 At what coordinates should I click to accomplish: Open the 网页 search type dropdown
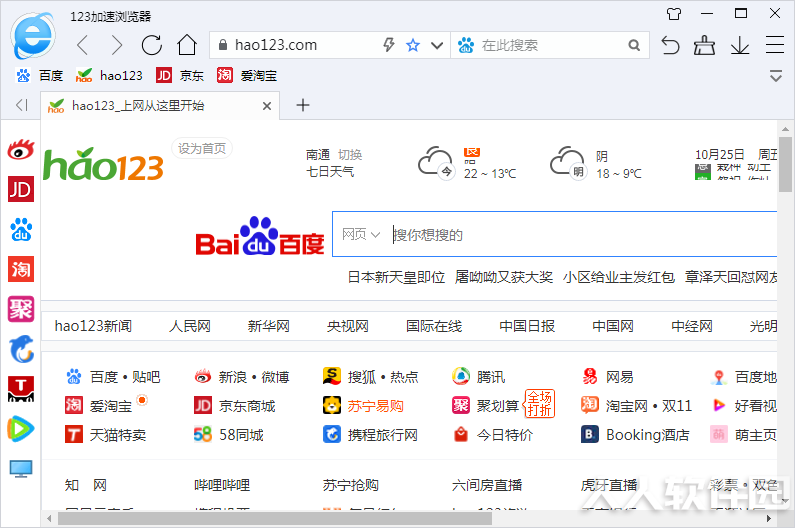pos(360,234)
